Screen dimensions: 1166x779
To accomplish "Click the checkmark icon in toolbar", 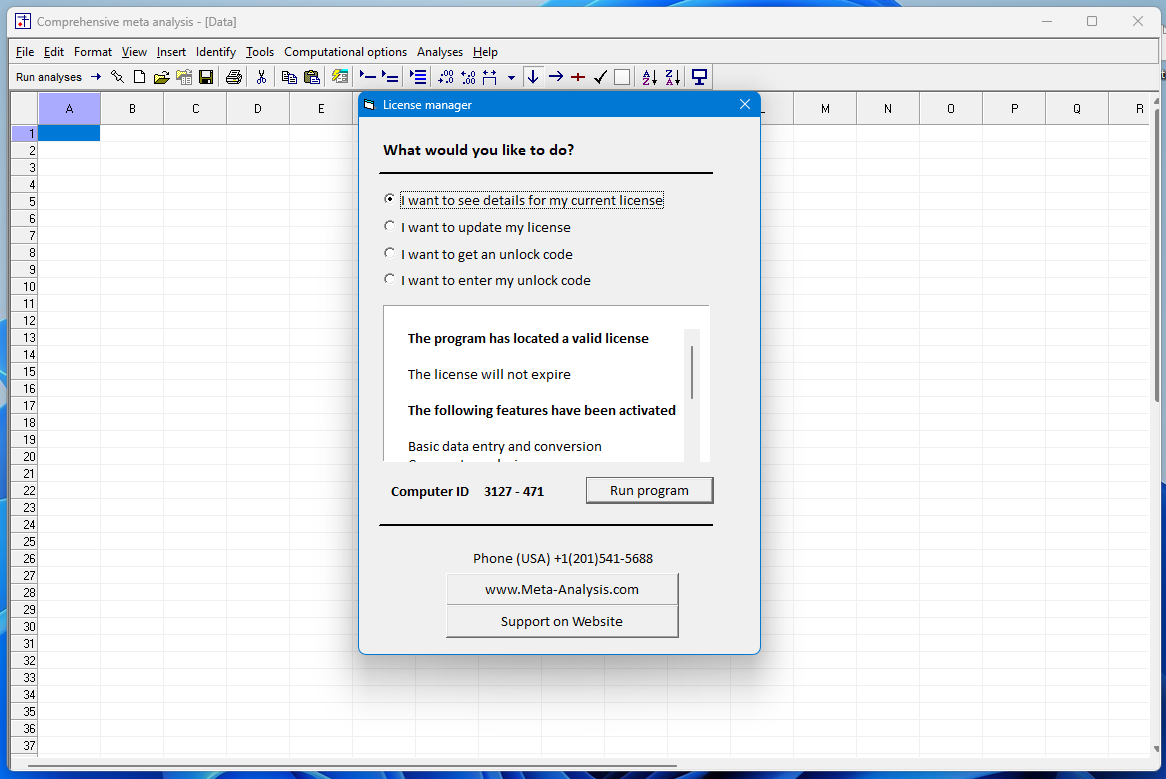I will coord(600,77).
